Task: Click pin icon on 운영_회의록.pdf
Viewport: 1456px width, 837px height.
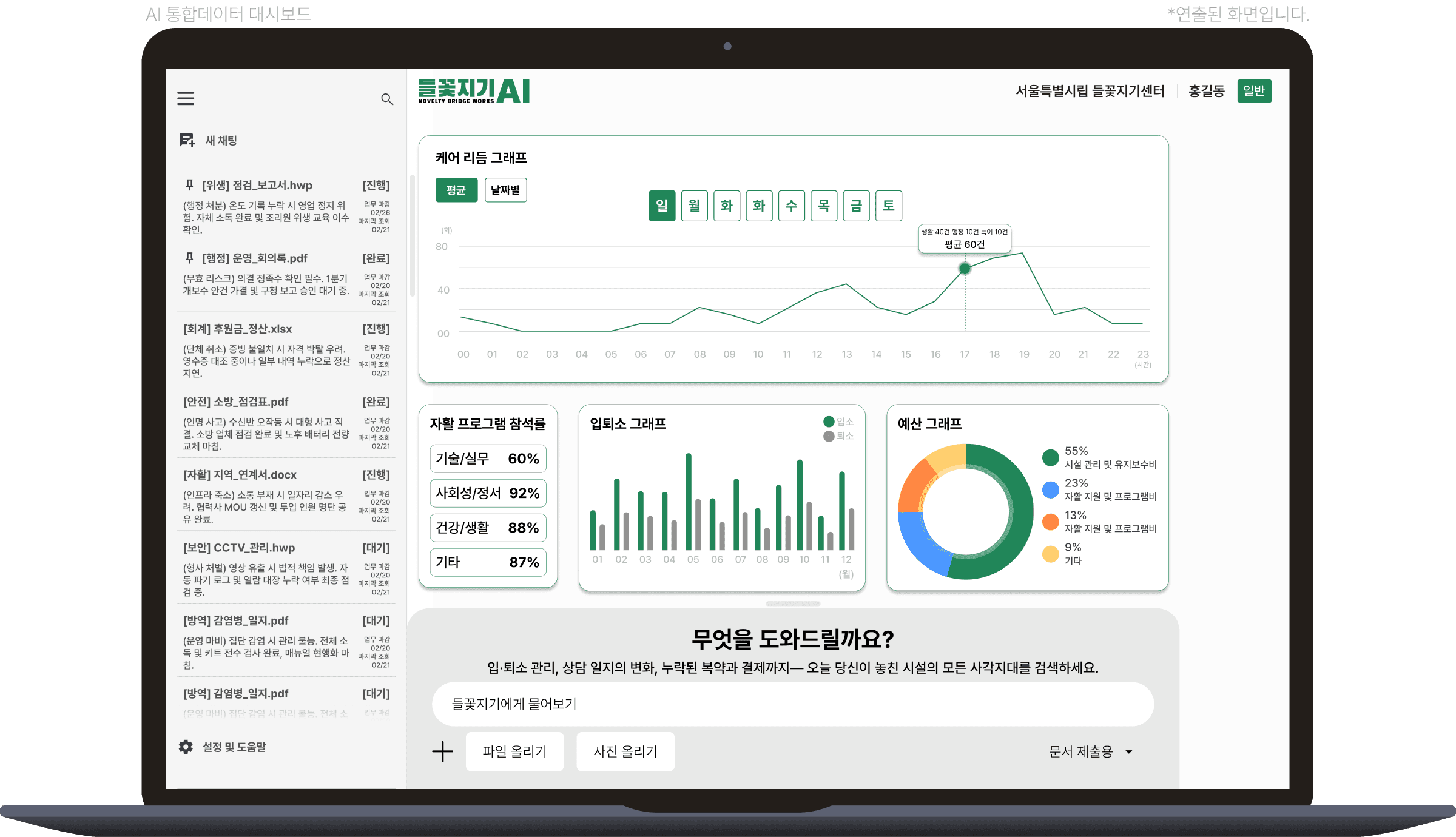Action: click(189, 258)
